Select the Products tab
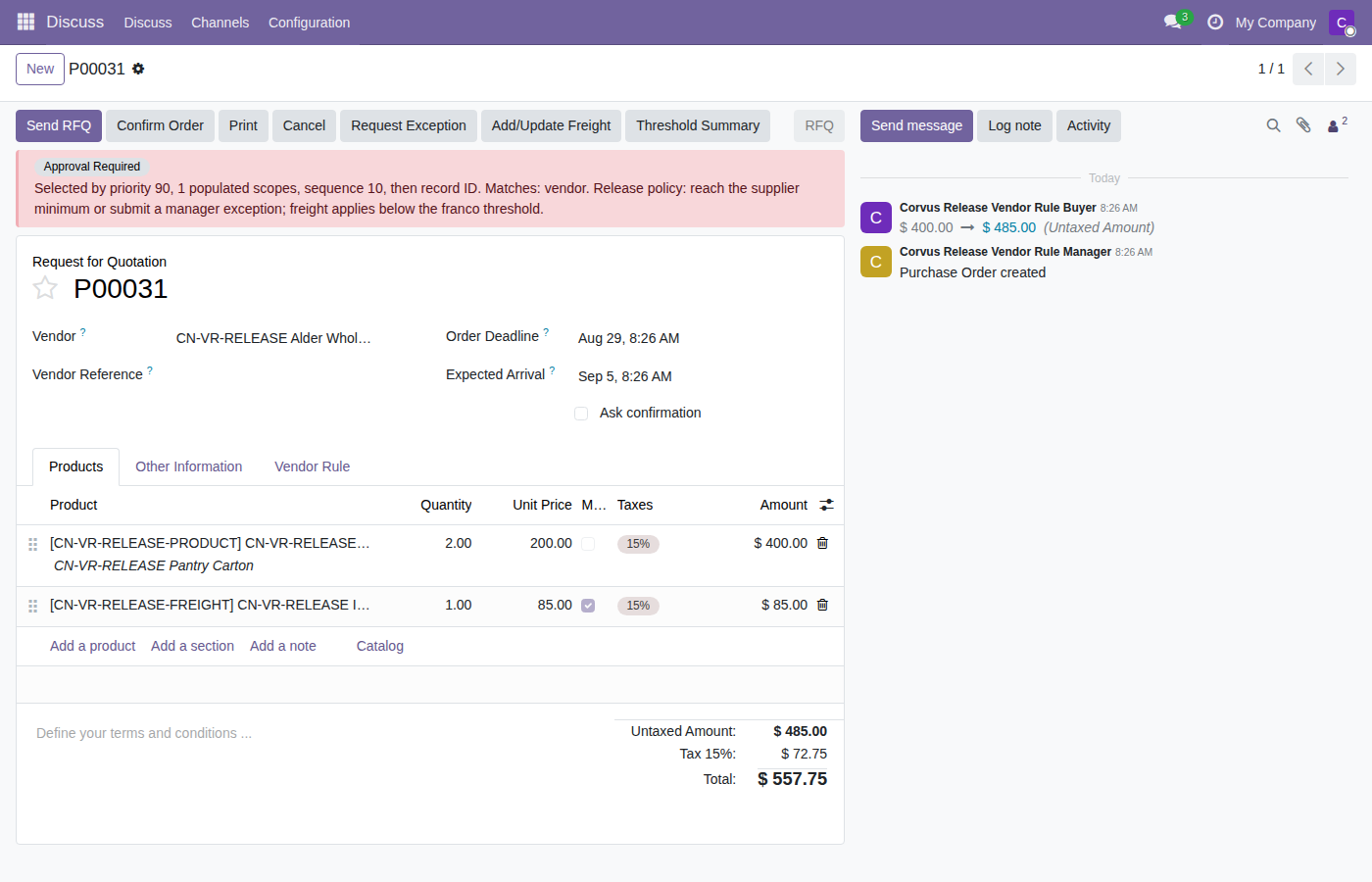This screenshot has width=1372, height=882. (x=75, y=466)
